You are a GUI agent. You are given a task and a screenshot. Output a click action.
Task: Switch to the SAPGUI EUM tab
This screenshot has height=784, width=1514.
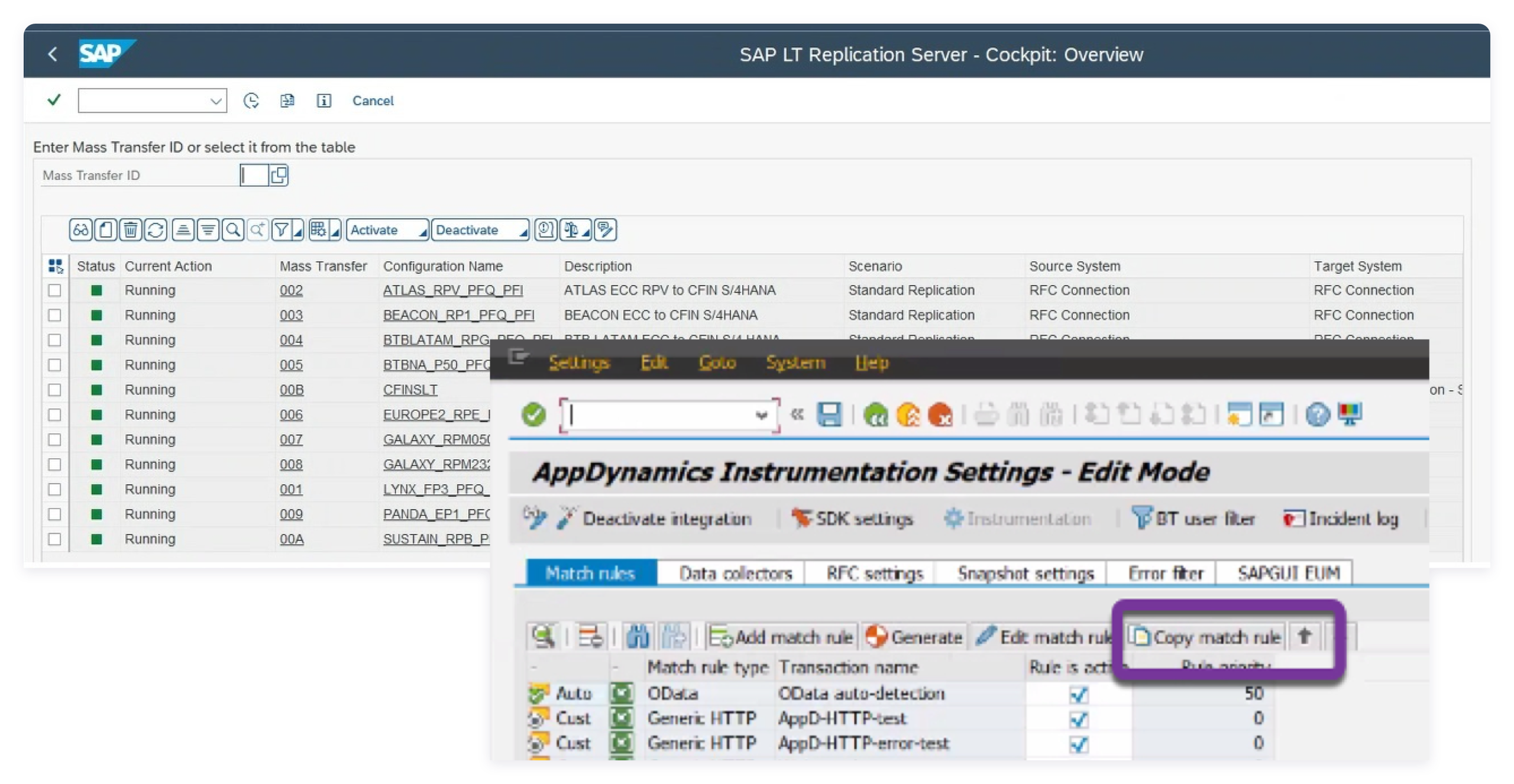1287,573
